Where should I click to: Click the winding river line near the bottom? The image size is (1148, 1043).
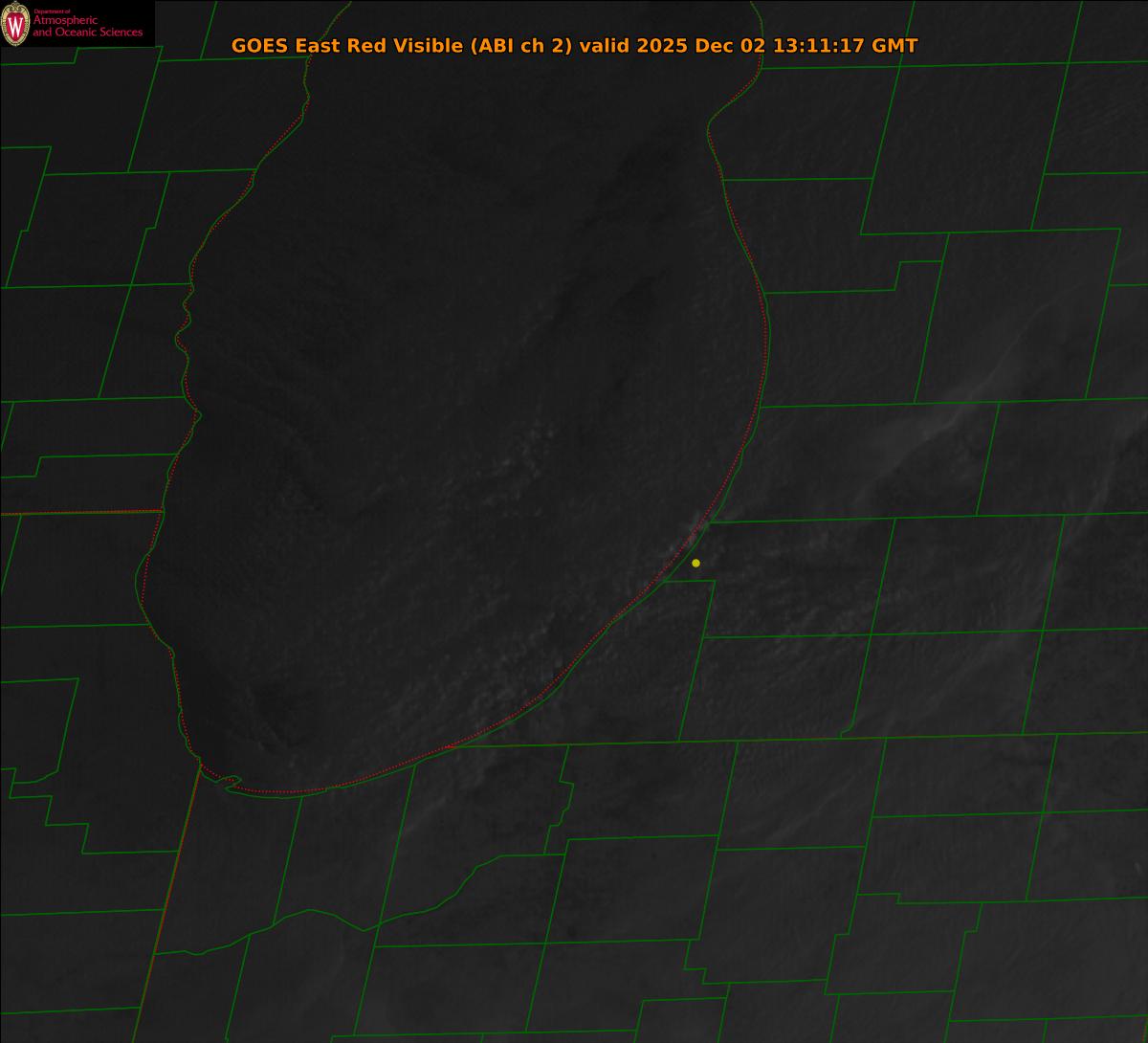tap(316, 914)
